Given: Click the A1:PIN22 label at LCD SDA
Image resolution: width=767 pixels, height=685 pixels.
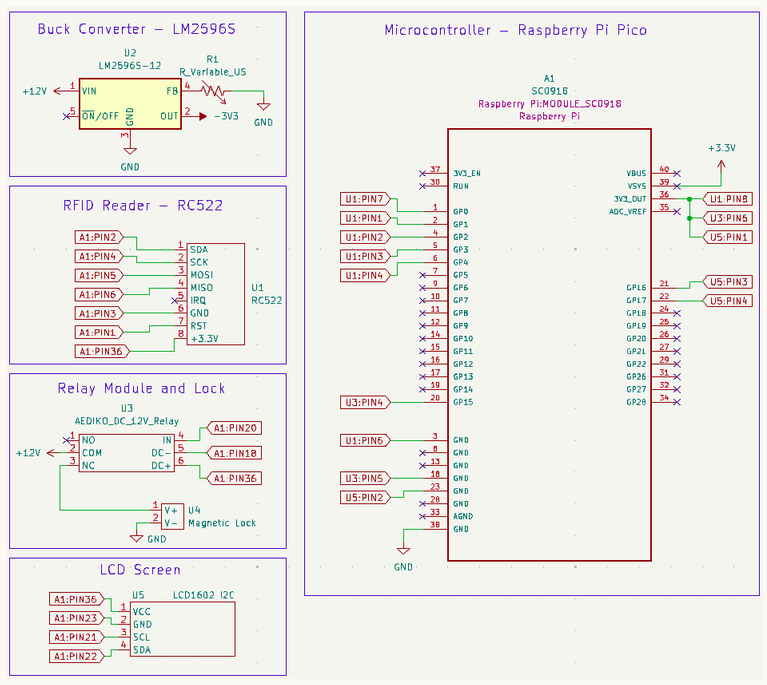Looking at the screenshot, I should tap(76, 657).
